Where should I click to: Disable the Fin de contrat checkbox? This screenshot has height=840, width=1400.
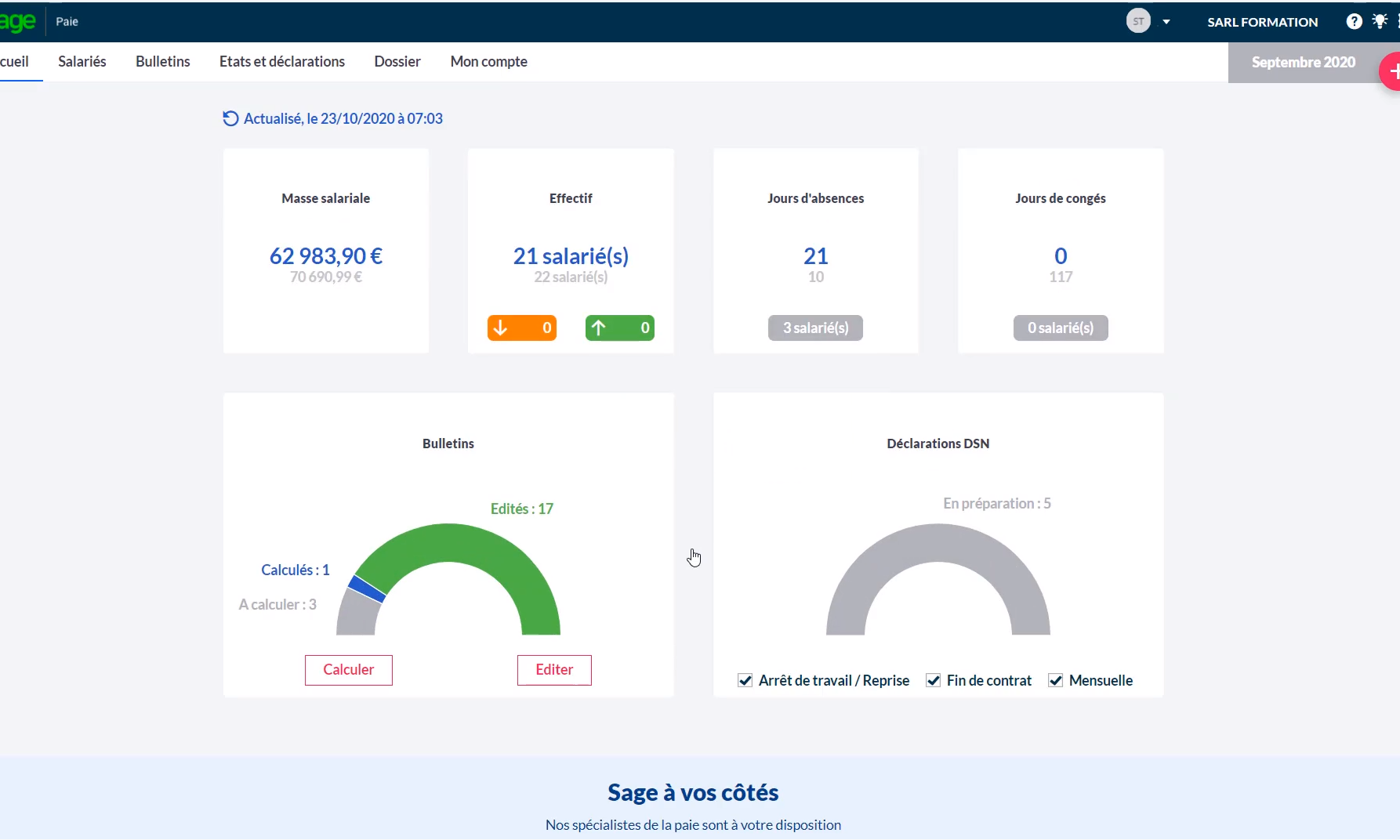tap(933, 680)
